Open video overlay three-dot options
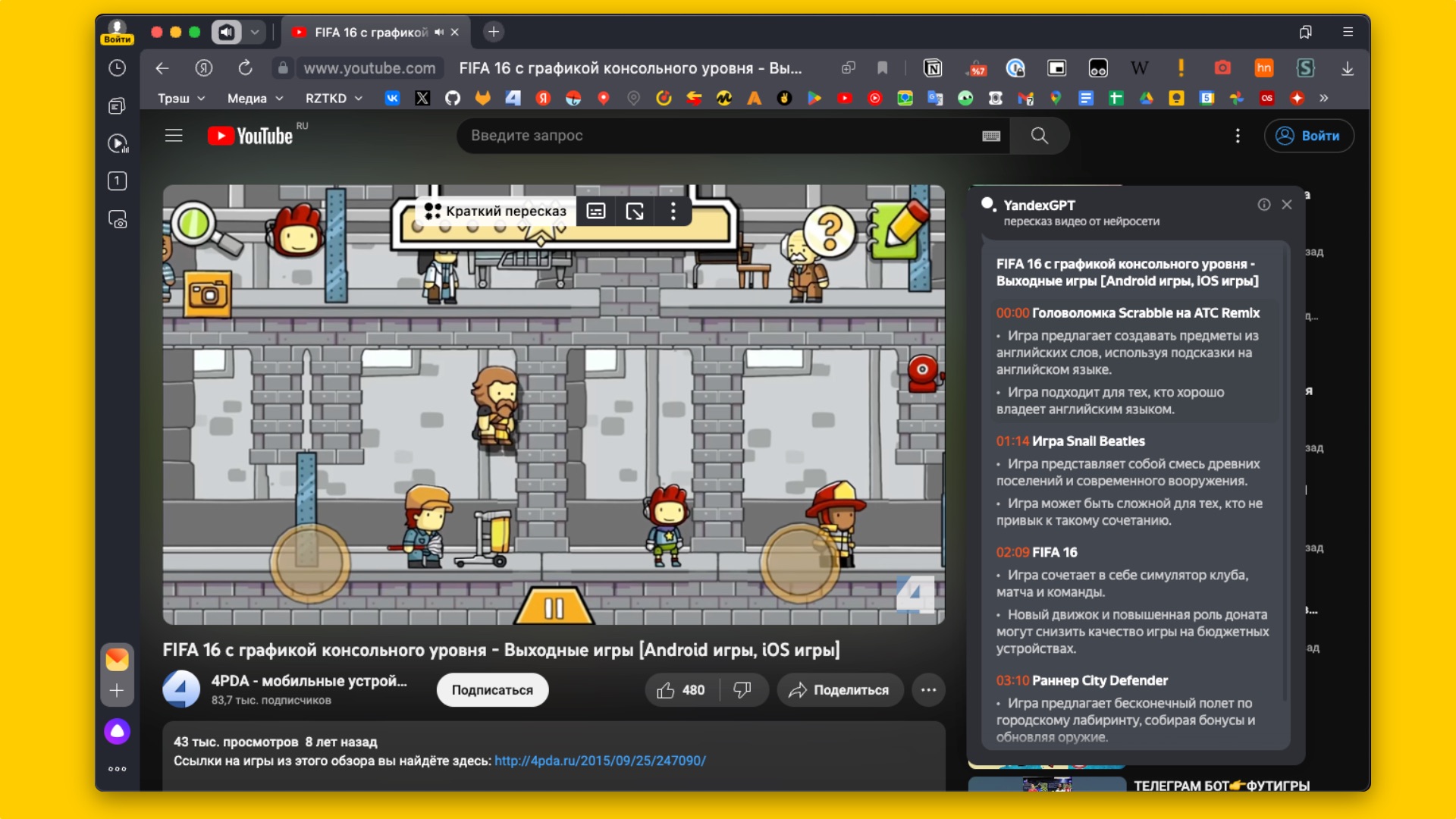This screenshot has height=819, width=1456. (673, 211)
